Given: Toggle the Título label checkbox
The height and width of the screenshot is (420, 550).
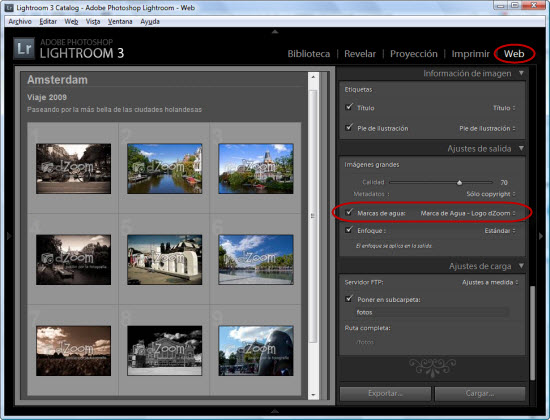Looking at the screenshot, I should pyautogui.click(x=349, y=107).
